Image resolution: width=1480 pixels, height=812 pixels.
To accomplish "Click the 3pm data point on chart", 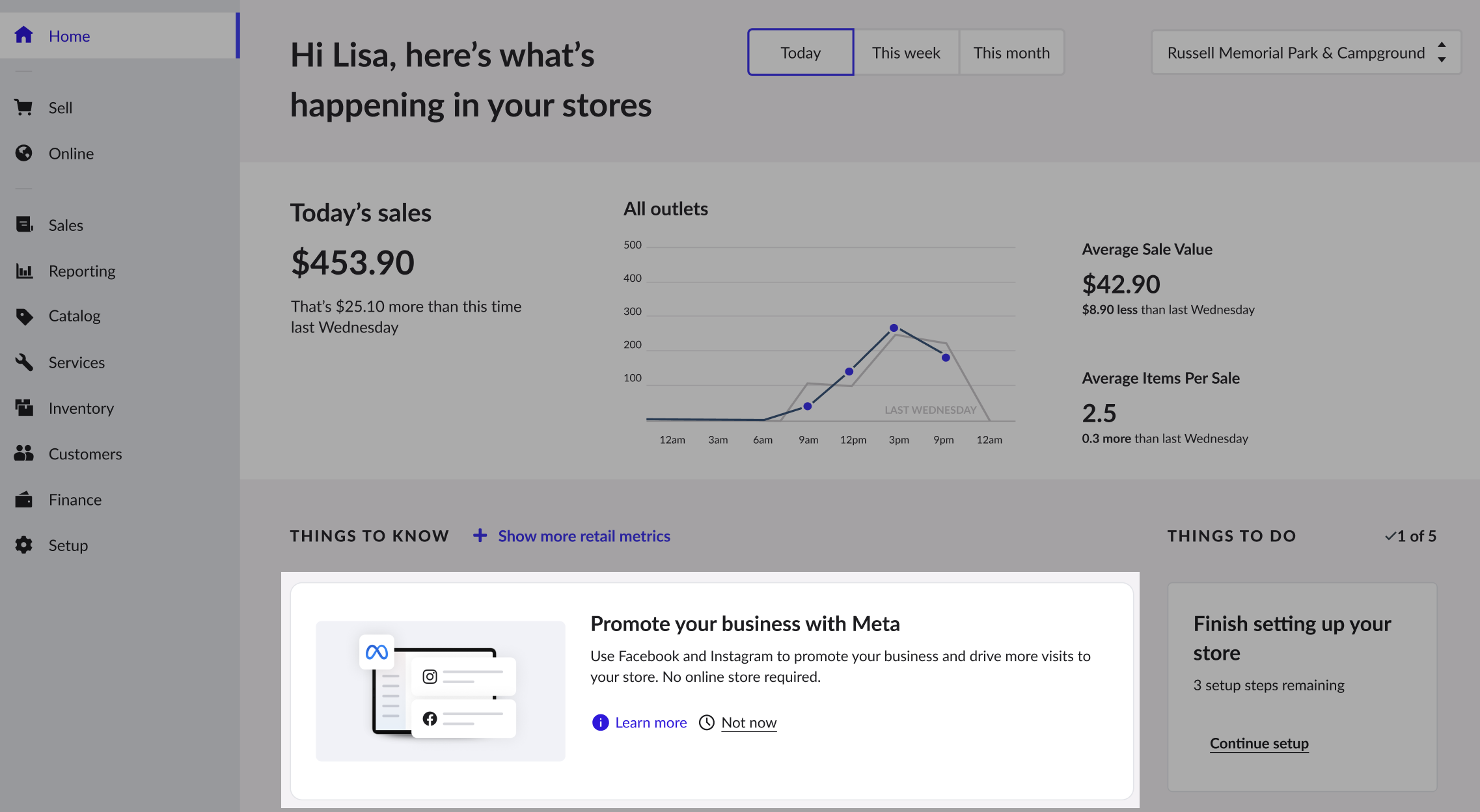I will pos(894,328).
